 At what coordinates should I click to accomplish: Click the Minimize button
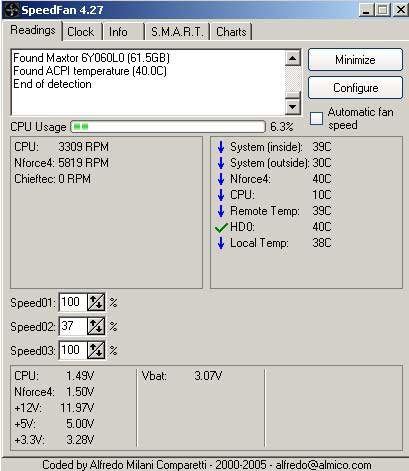[x=355, y=60]
